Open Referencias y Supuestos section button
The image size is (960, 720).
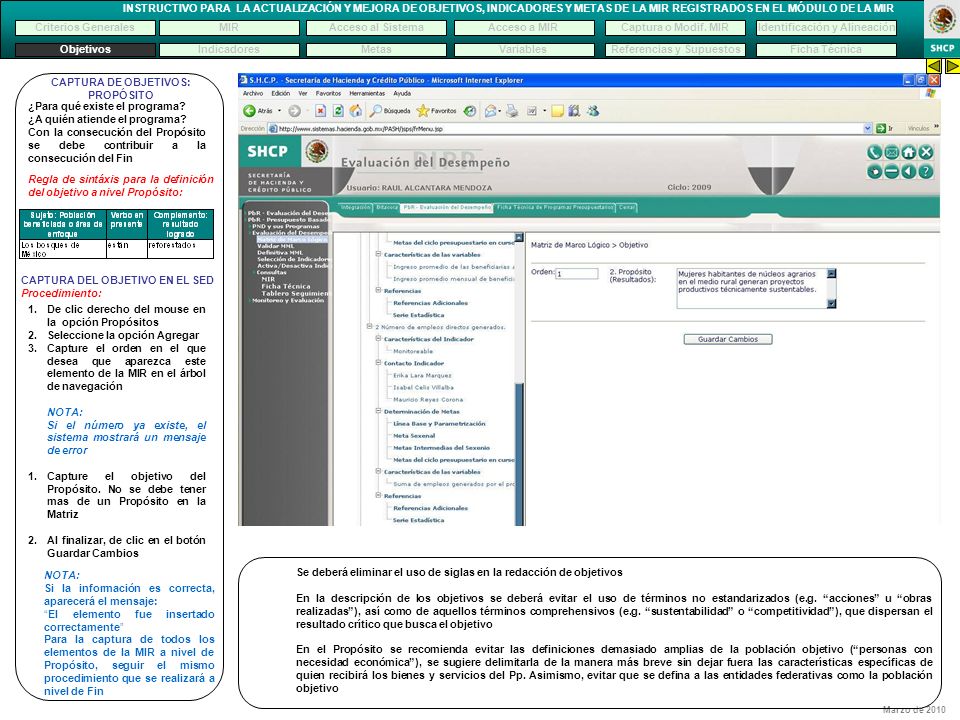(x=675, y=50)
